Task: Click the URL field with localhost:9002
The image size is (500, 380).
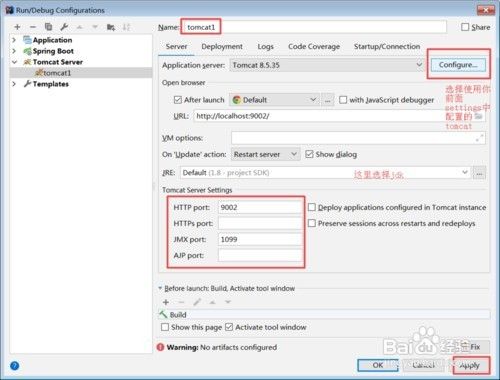Action: click(339, 116)
